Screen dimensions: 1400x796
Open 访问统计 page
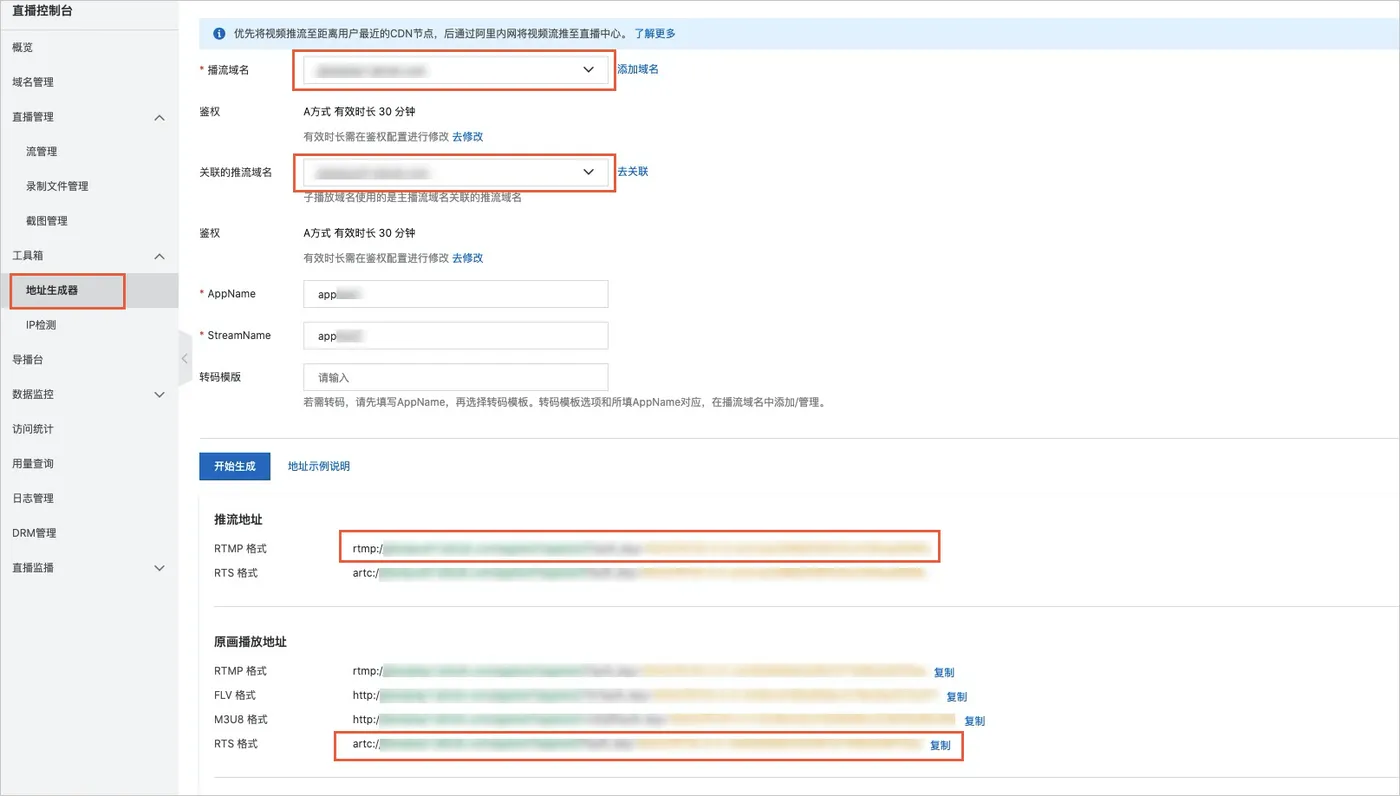[33, 429]
